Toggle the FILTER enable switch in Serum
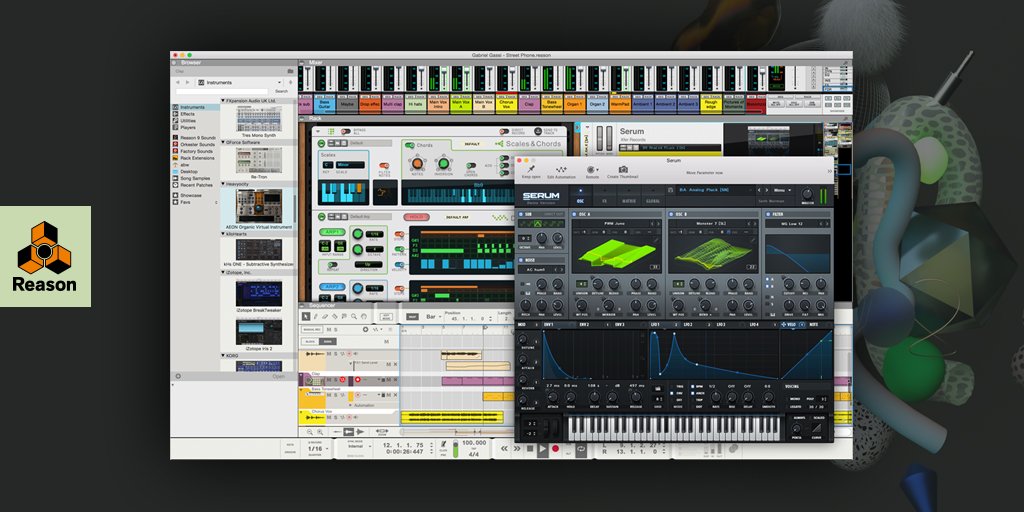The image size is (1024, 512). [768, 214]
